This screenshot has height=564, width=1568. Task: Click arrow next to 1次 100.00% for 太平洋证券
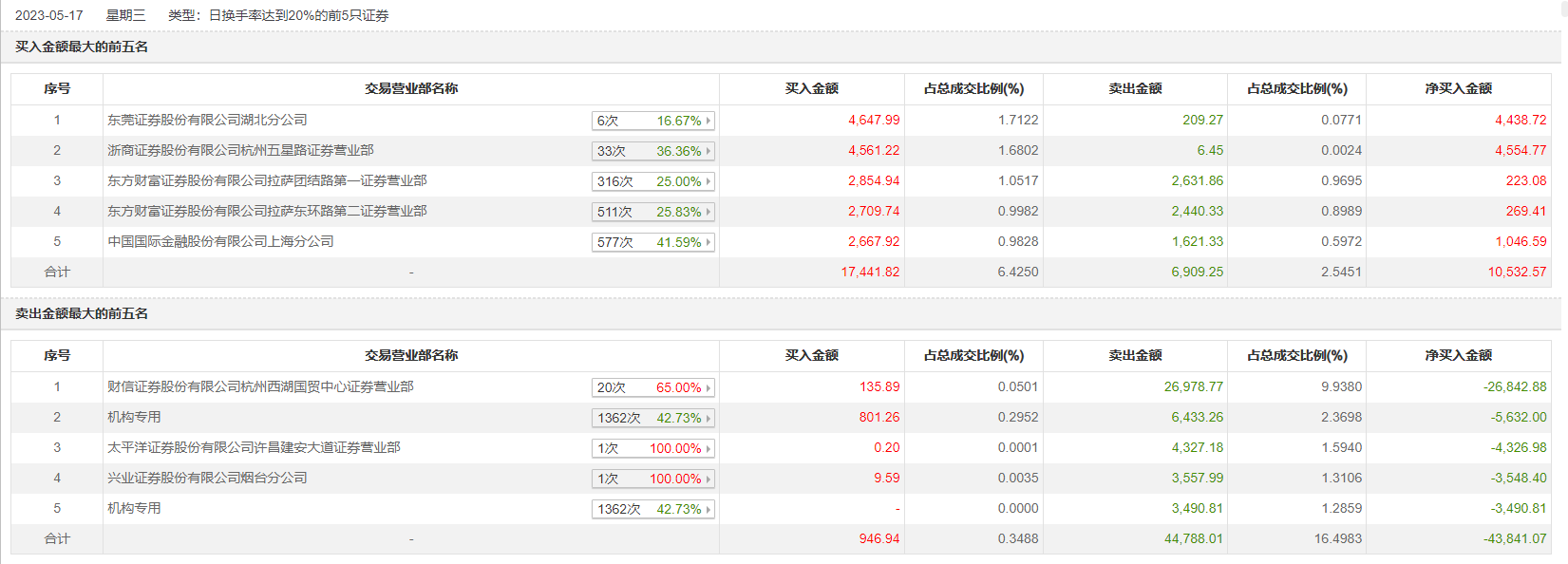(x=708, y=448)
